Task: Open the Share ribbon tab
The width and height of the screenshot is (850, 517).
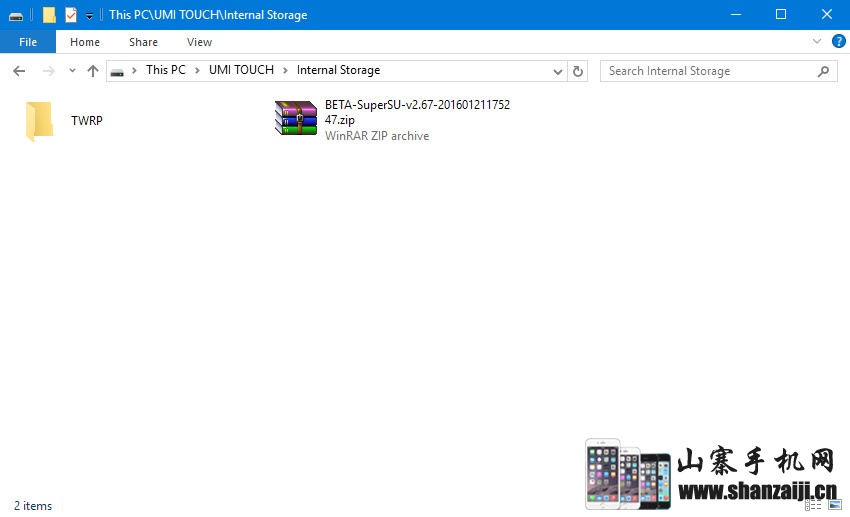Action: click(x=143, y=42)
